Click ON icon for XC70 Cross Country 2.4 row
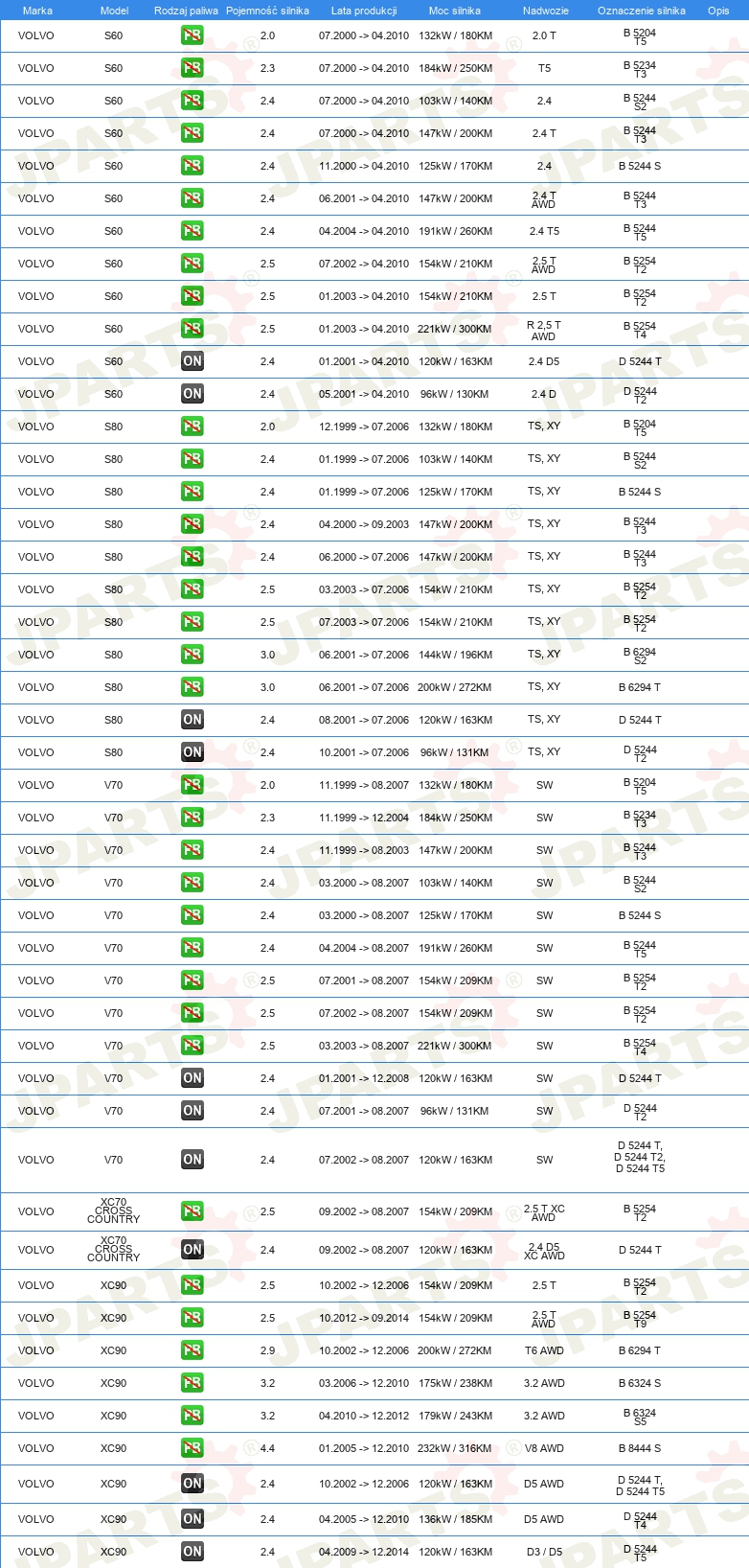 tap(192, 1250)
